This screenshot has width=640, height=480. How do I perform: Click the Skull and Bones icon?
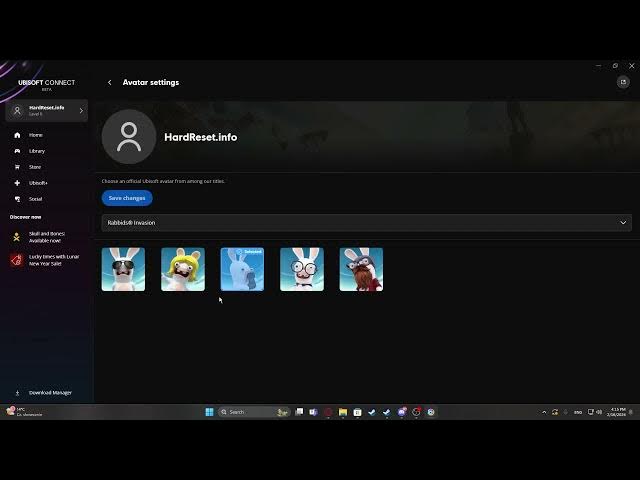(x=17, y=237)
